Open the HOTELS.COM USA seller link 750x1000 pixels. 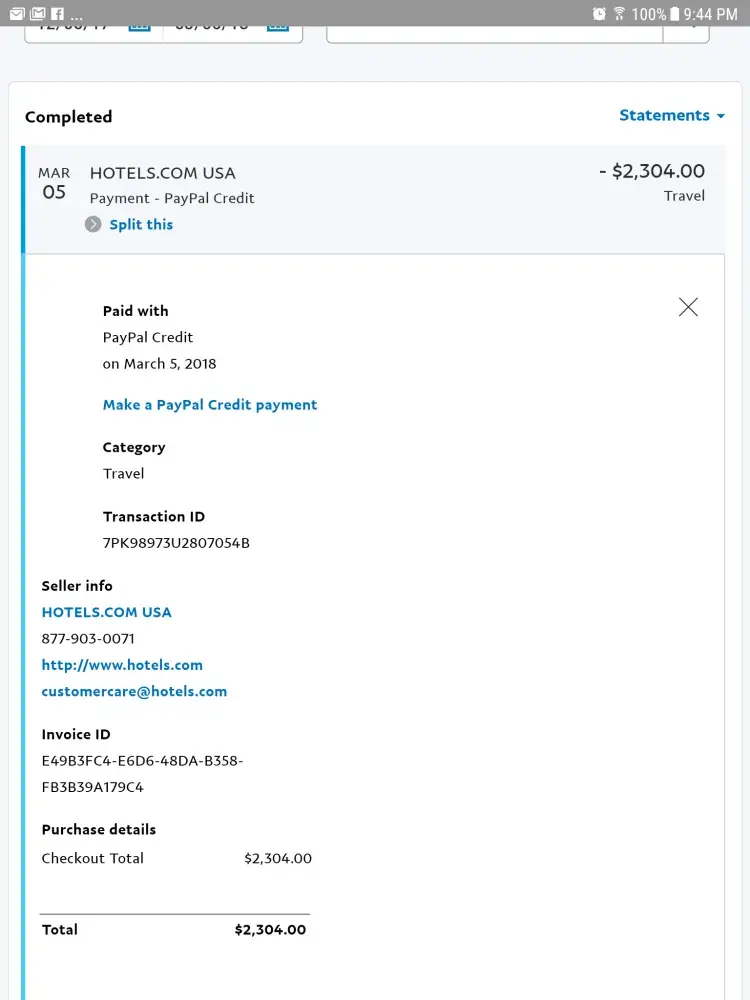point(106,612)
